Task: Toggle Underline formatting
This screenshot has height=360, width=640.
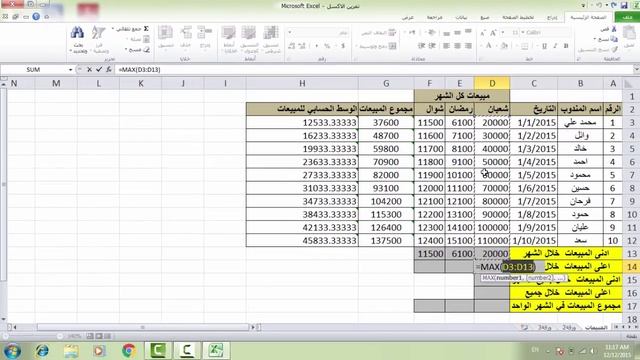Action: tap(544, 46)
